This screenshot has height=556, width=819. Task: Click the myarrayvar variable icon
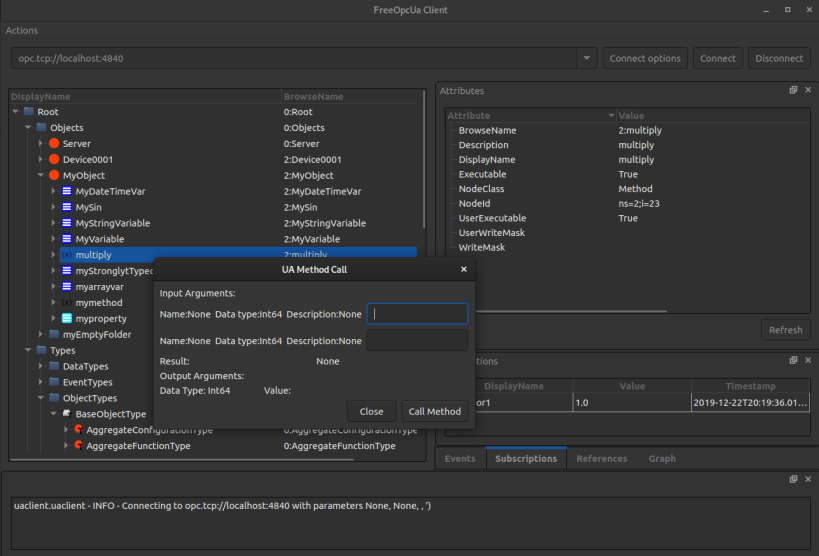tap(67, 286)
